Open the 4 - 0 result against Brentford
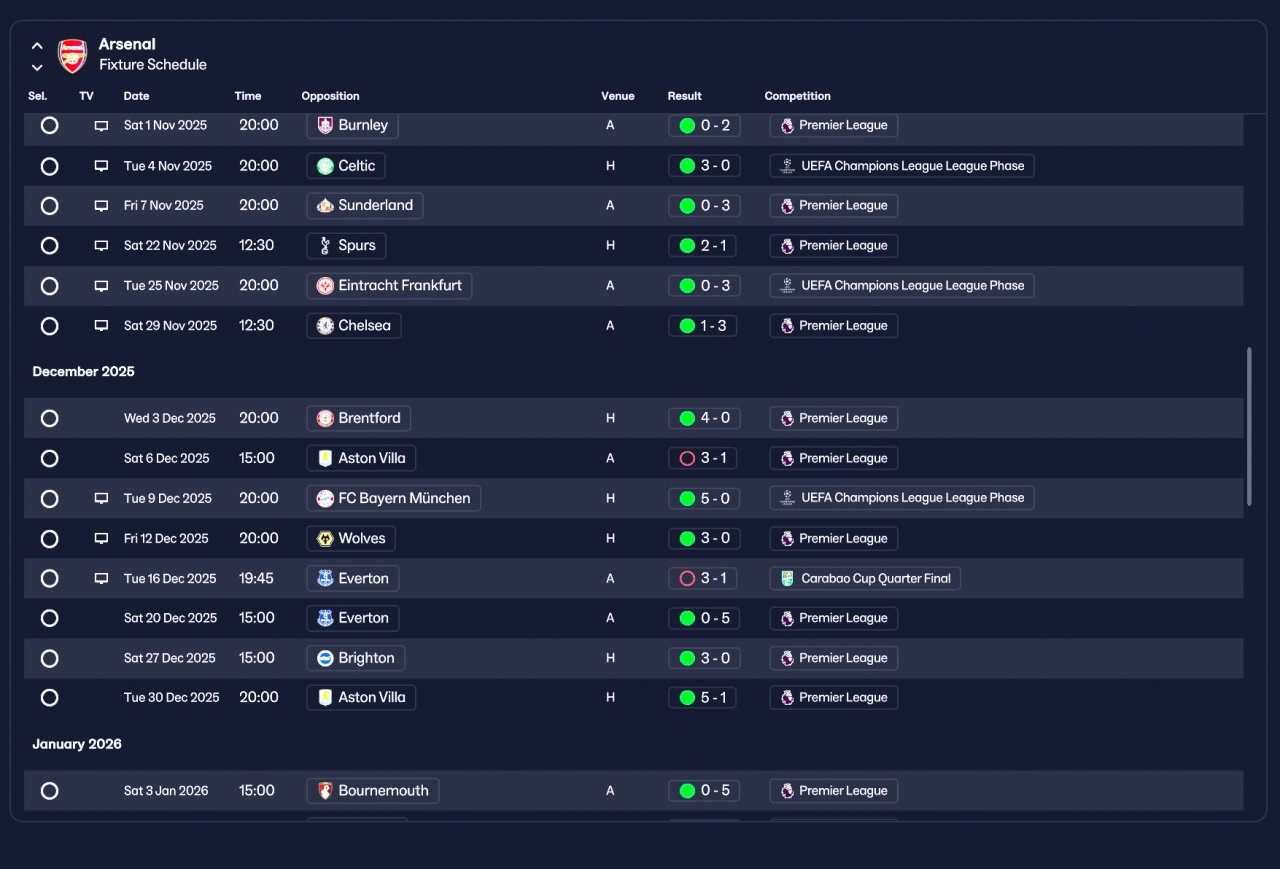 point(704,418)
